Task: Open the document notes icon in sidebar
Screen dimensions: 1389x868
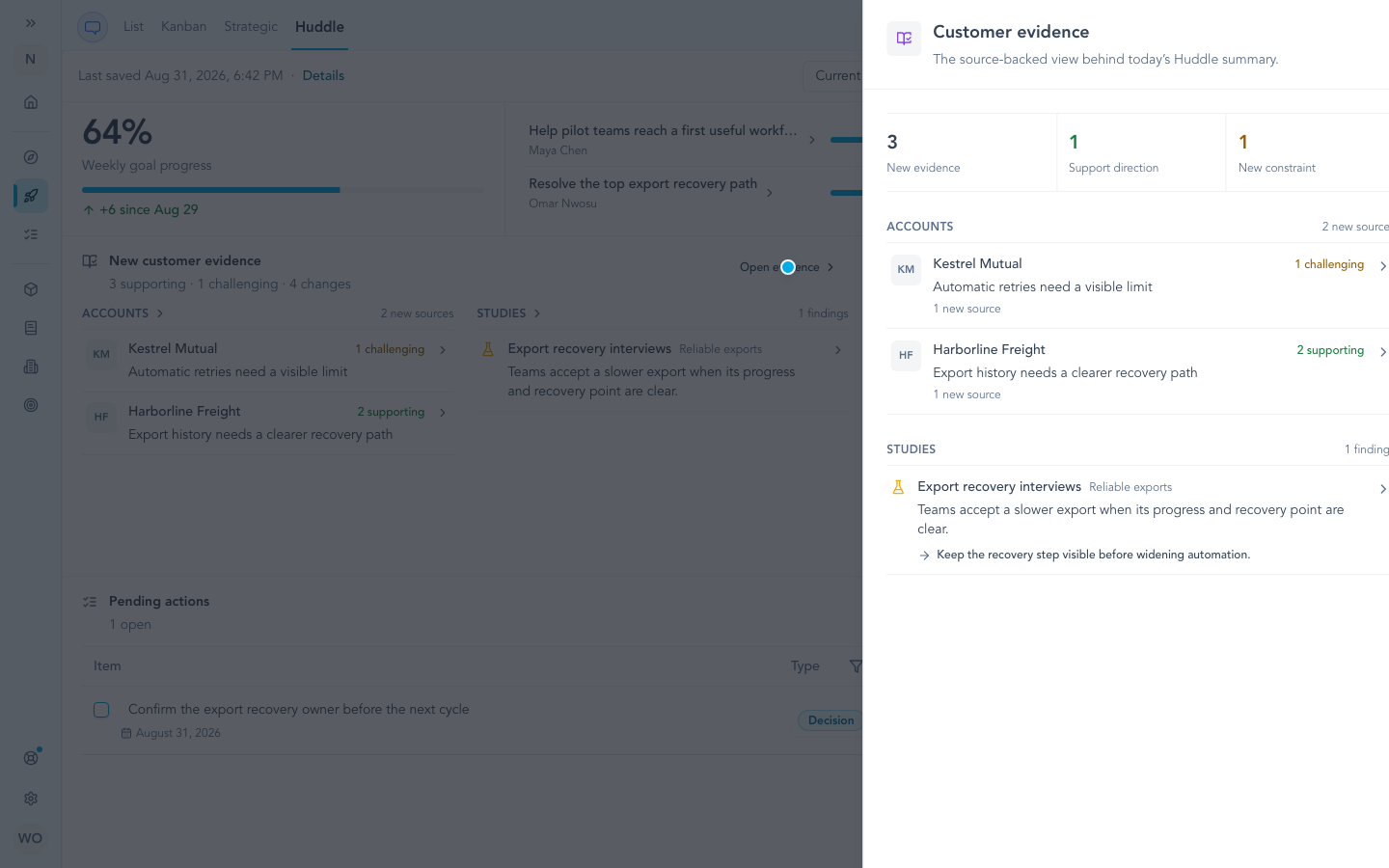Action: tap(31, 328)
